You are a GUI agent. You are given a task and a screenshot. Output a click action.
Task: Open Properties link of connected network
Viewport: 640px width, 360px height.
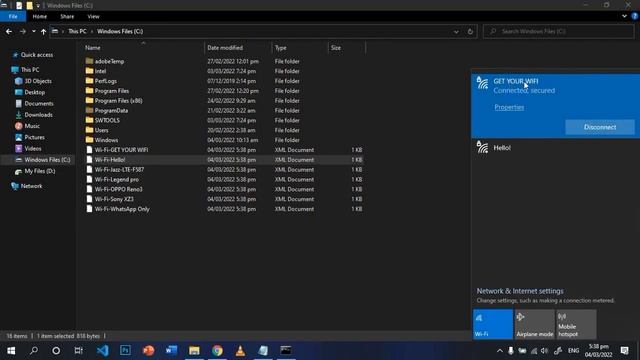point(509,107)
